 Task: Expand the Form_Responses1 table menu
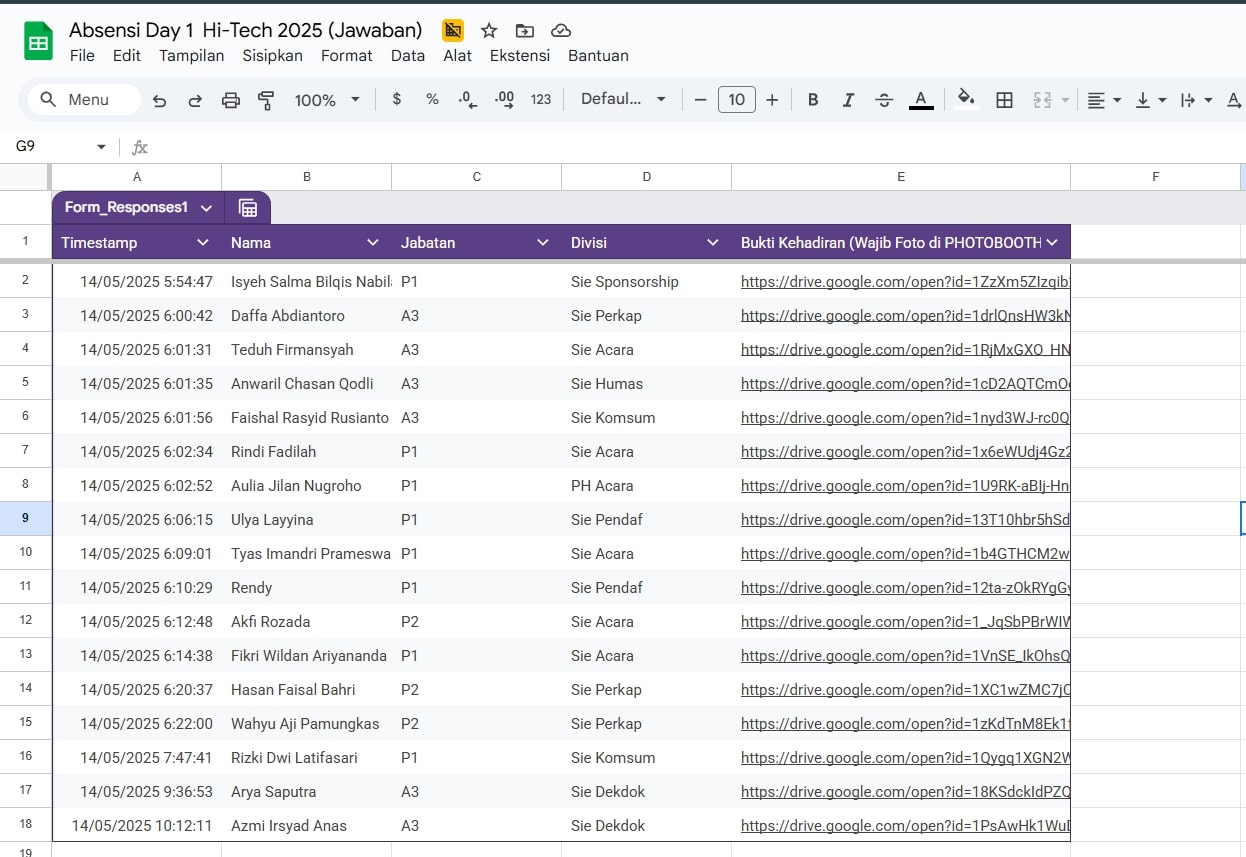click(206, 208)
